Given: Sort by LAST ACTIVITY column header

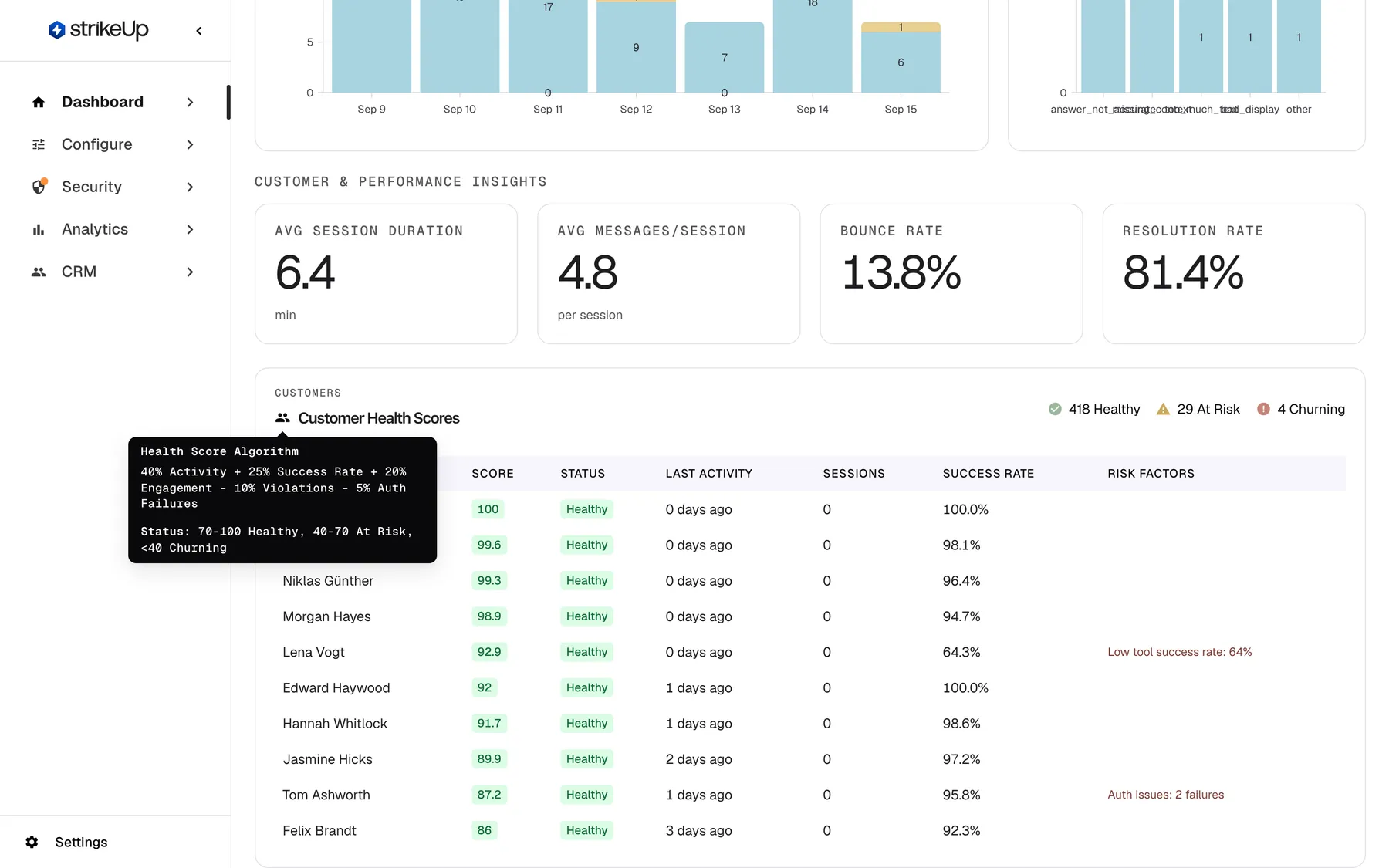Looking at the screenshot, I should (708, 473).
